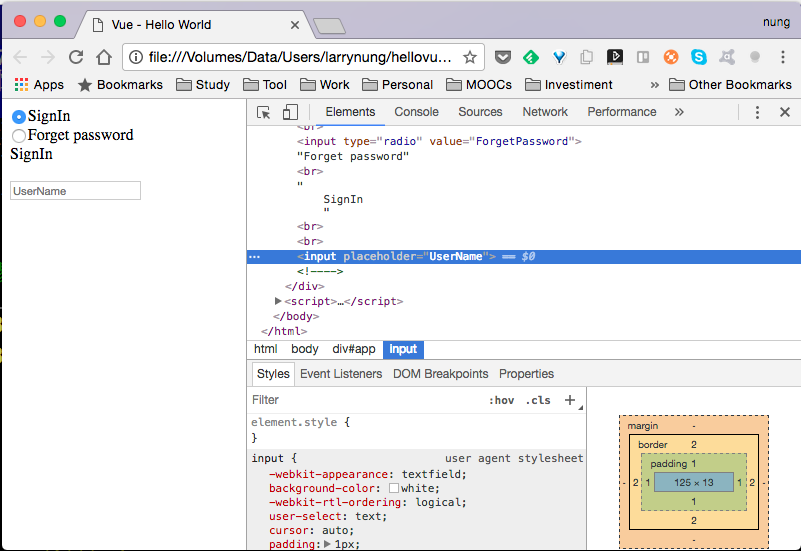Click the grey circle extension icon
This screenshot has height=551, width=801.
coord(755,57)
